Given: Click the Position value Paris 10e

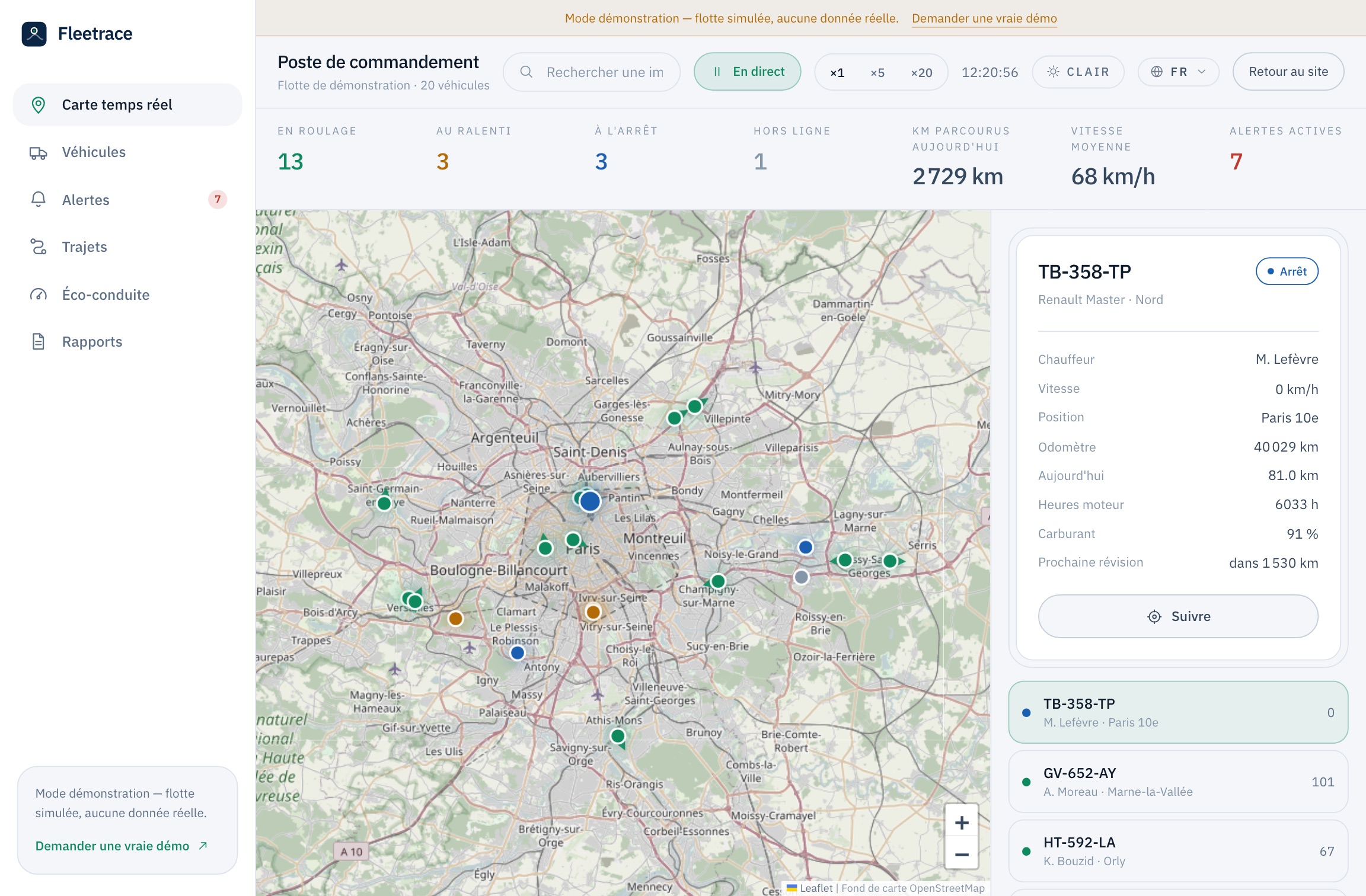Looking at the screenshot, I should 1290,418.
